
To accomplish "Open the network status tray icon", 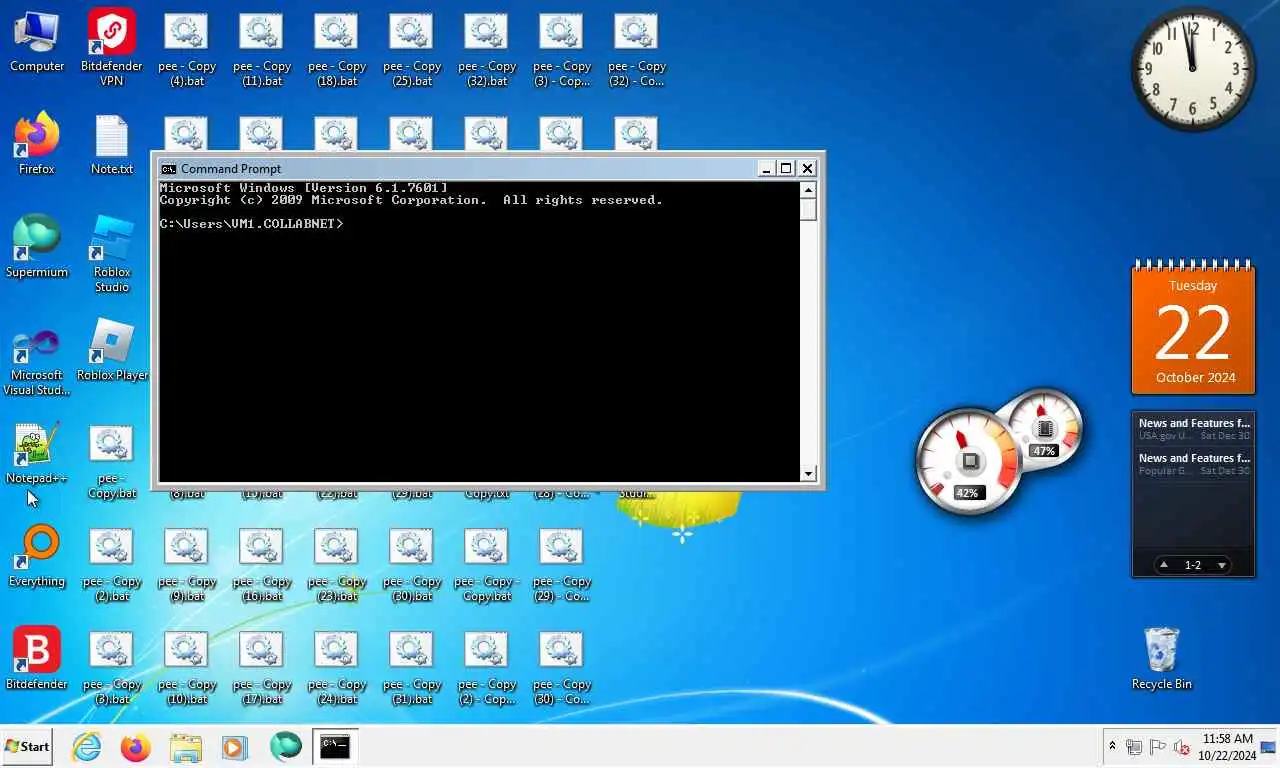I will pyautogui.click(x=1134, y=747).
